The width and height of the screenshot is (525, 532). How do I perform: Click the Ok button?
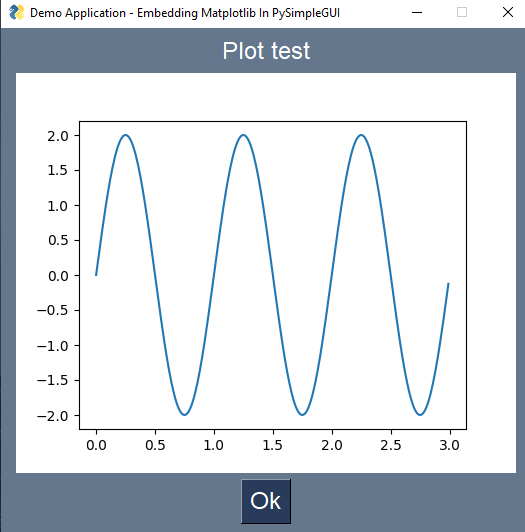(x=266, y=501)
